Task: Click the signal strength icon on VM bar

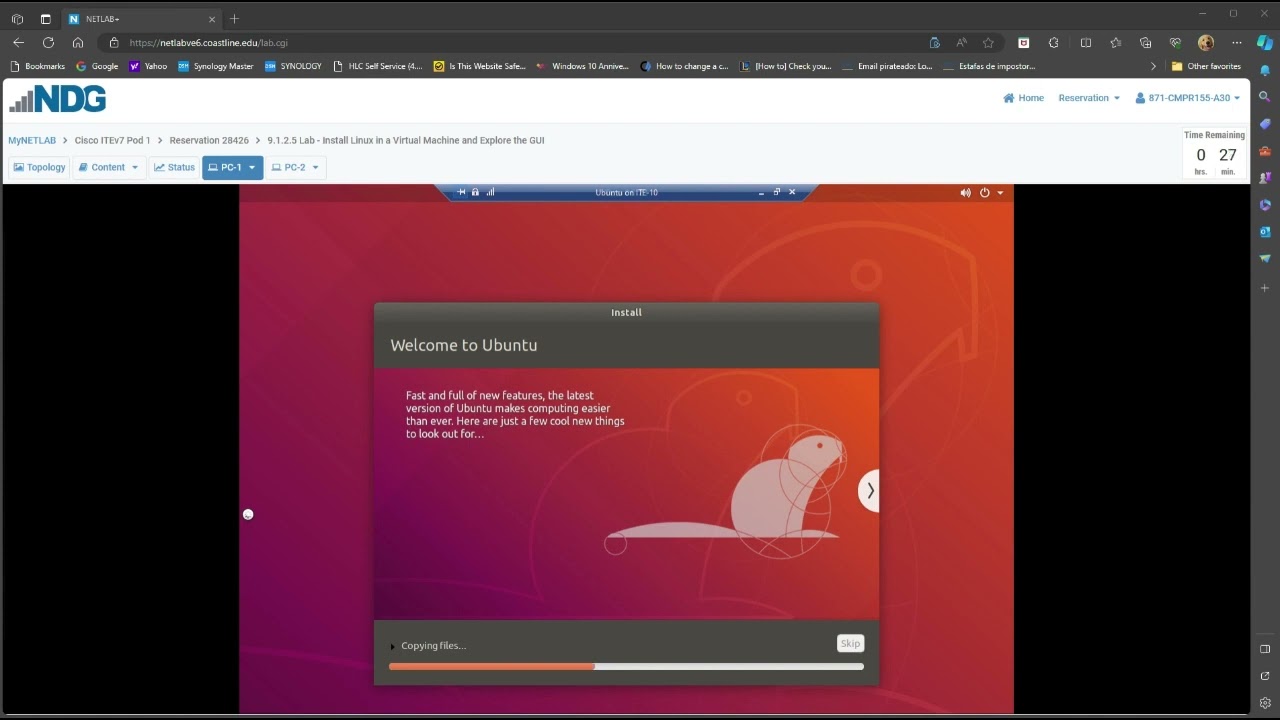Action: [x=490, y=192]
